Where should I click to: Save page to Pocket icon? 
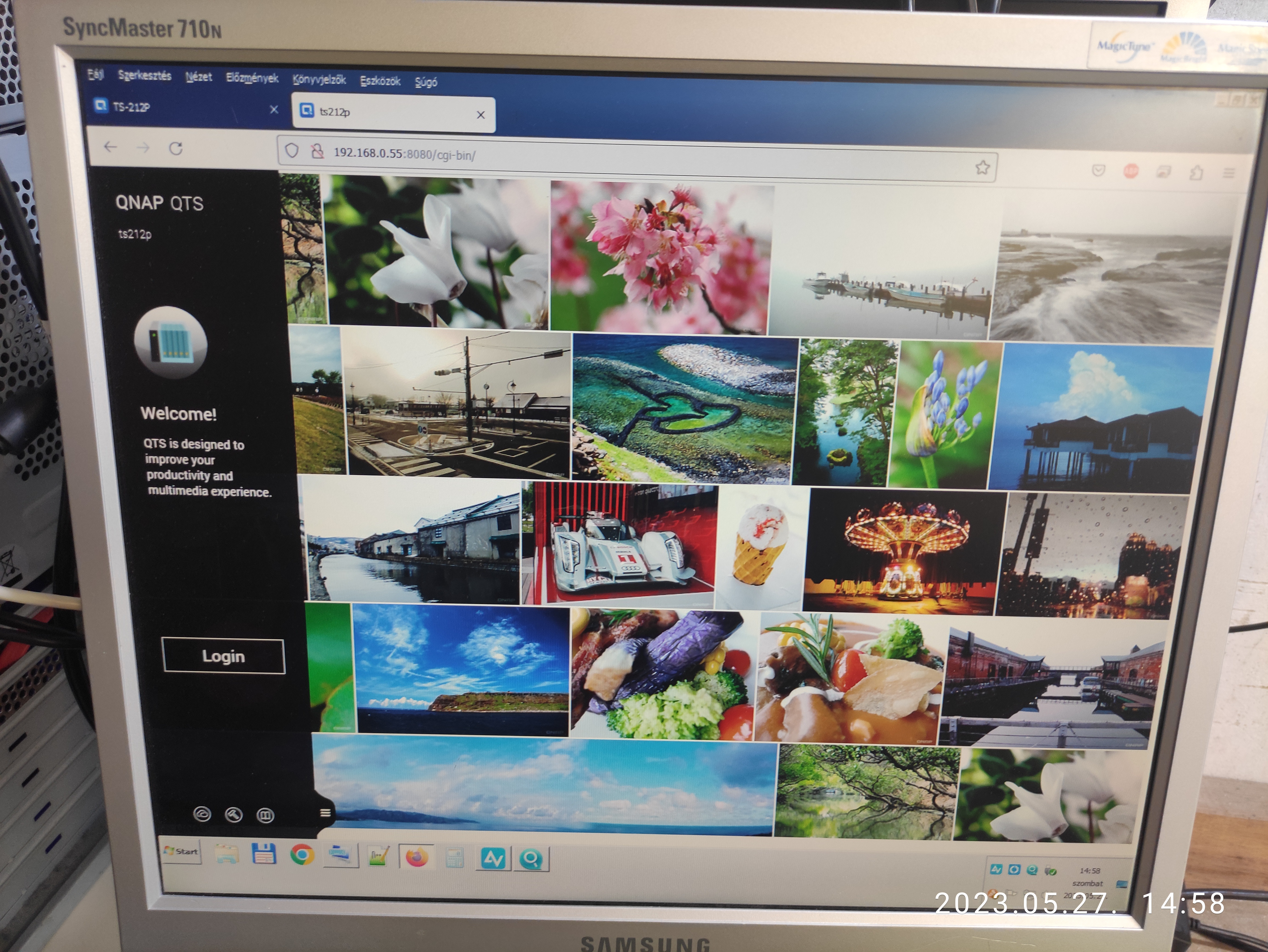pyautogui.click(x=1098, y=170)
